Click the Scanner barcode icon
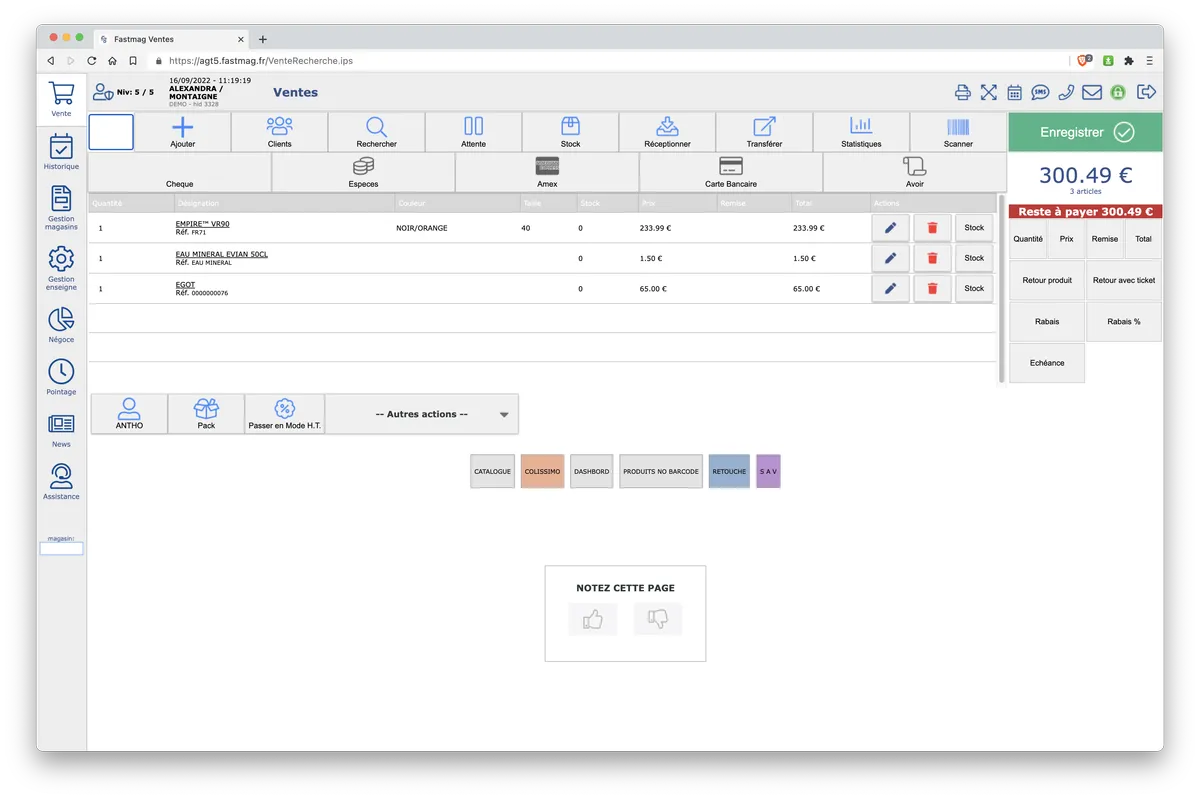 pyautogui.click(x=958, y=132)
